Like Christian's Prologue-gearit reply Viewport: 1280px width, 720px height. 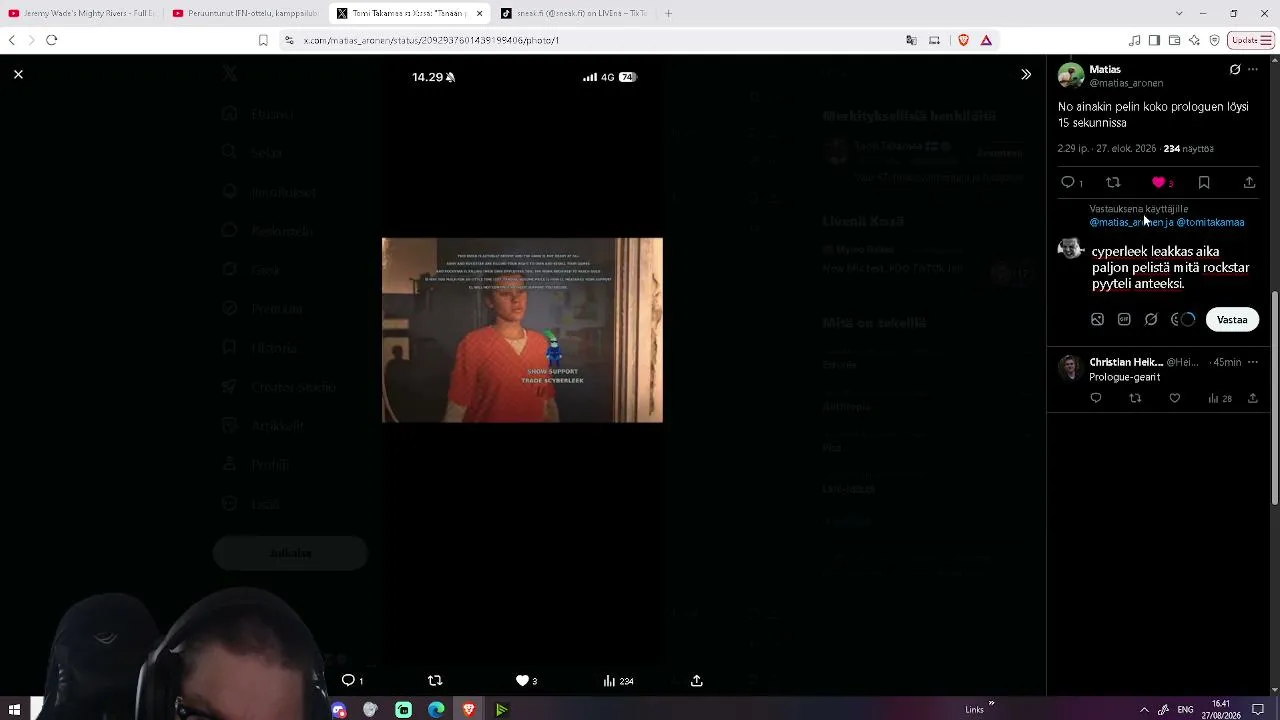coord(1175,398)
